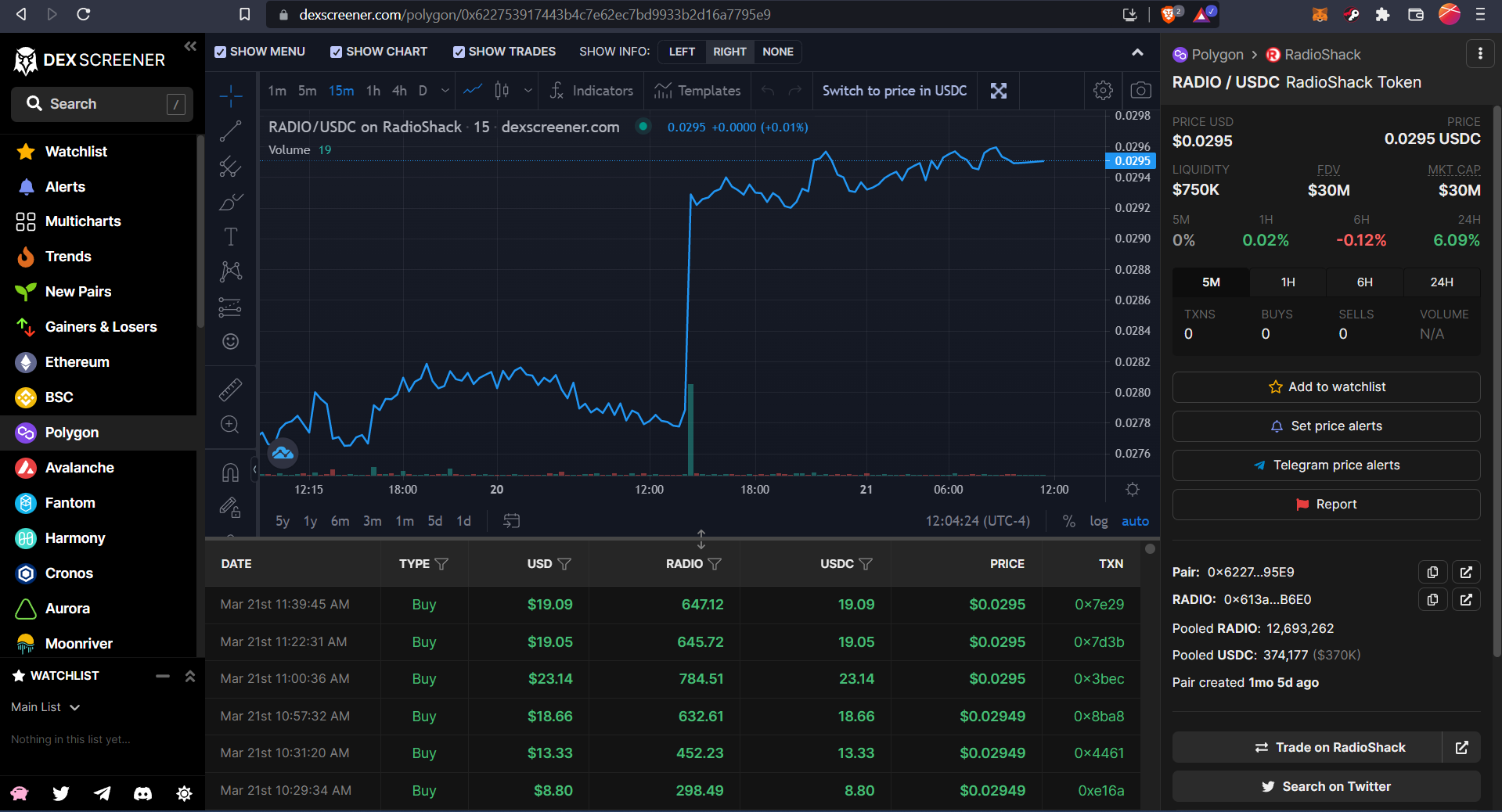Open transaction 0x7e29 link

tap(1099, 605)
